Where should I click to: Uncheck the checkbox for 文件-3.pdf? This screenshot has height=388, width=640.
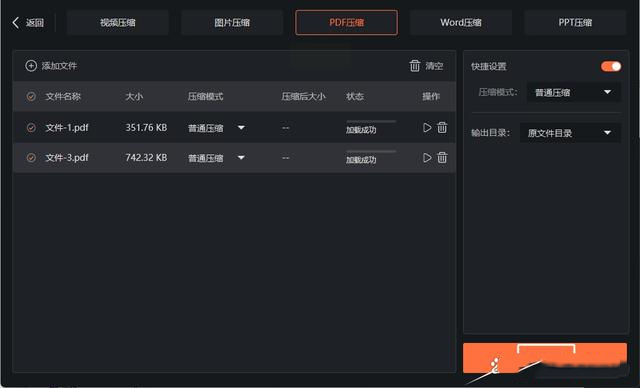coord(31,157)
